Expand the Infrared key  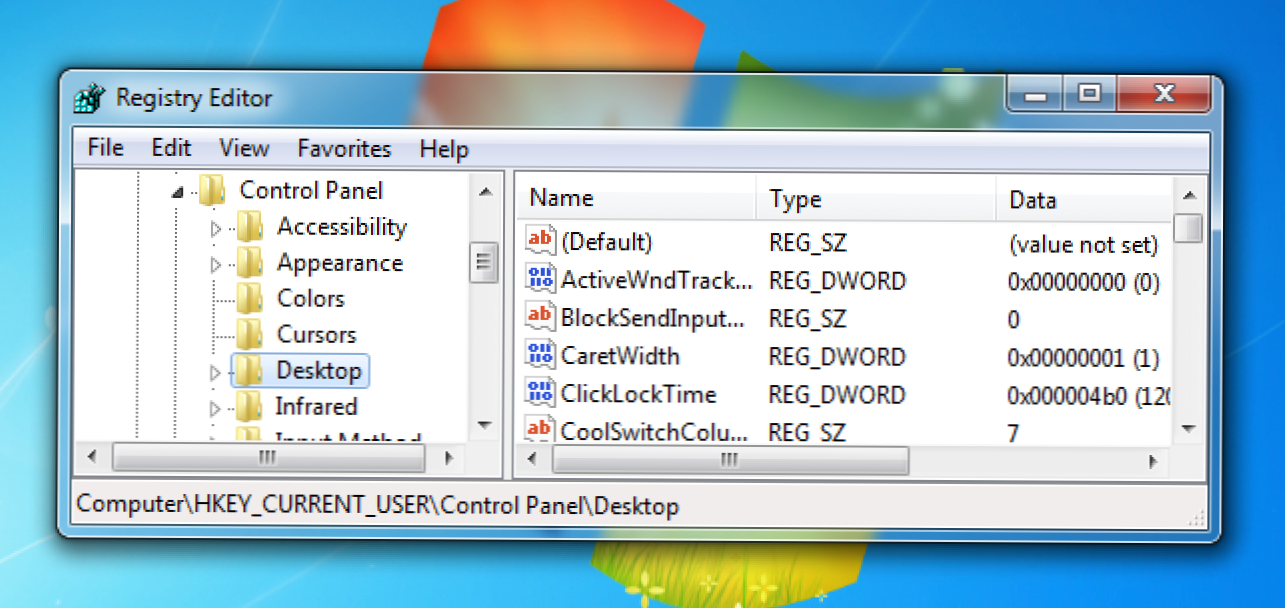(x=214, y=408)
